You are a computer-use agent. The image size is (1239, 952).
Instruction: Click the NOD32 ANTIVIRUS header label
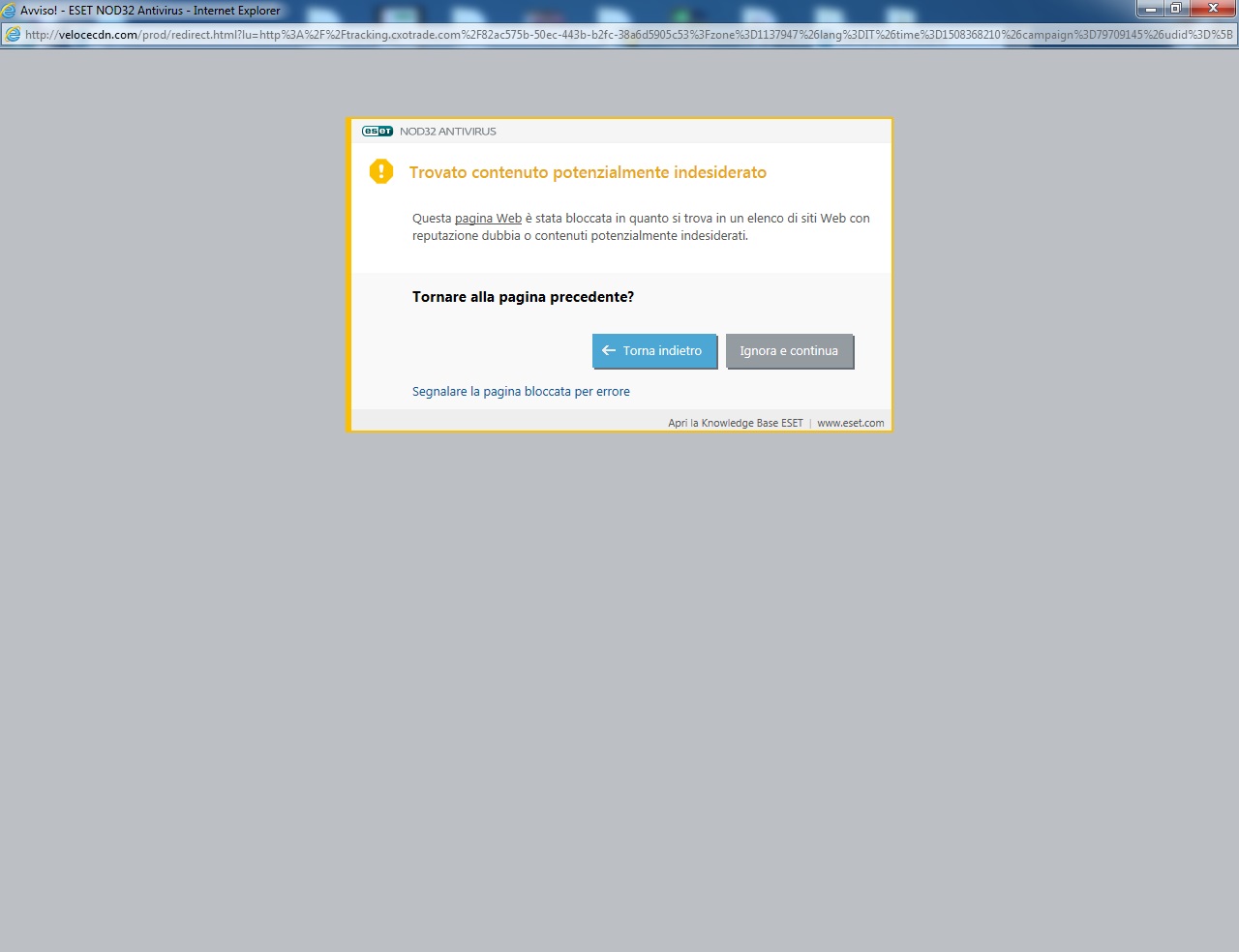448,132
